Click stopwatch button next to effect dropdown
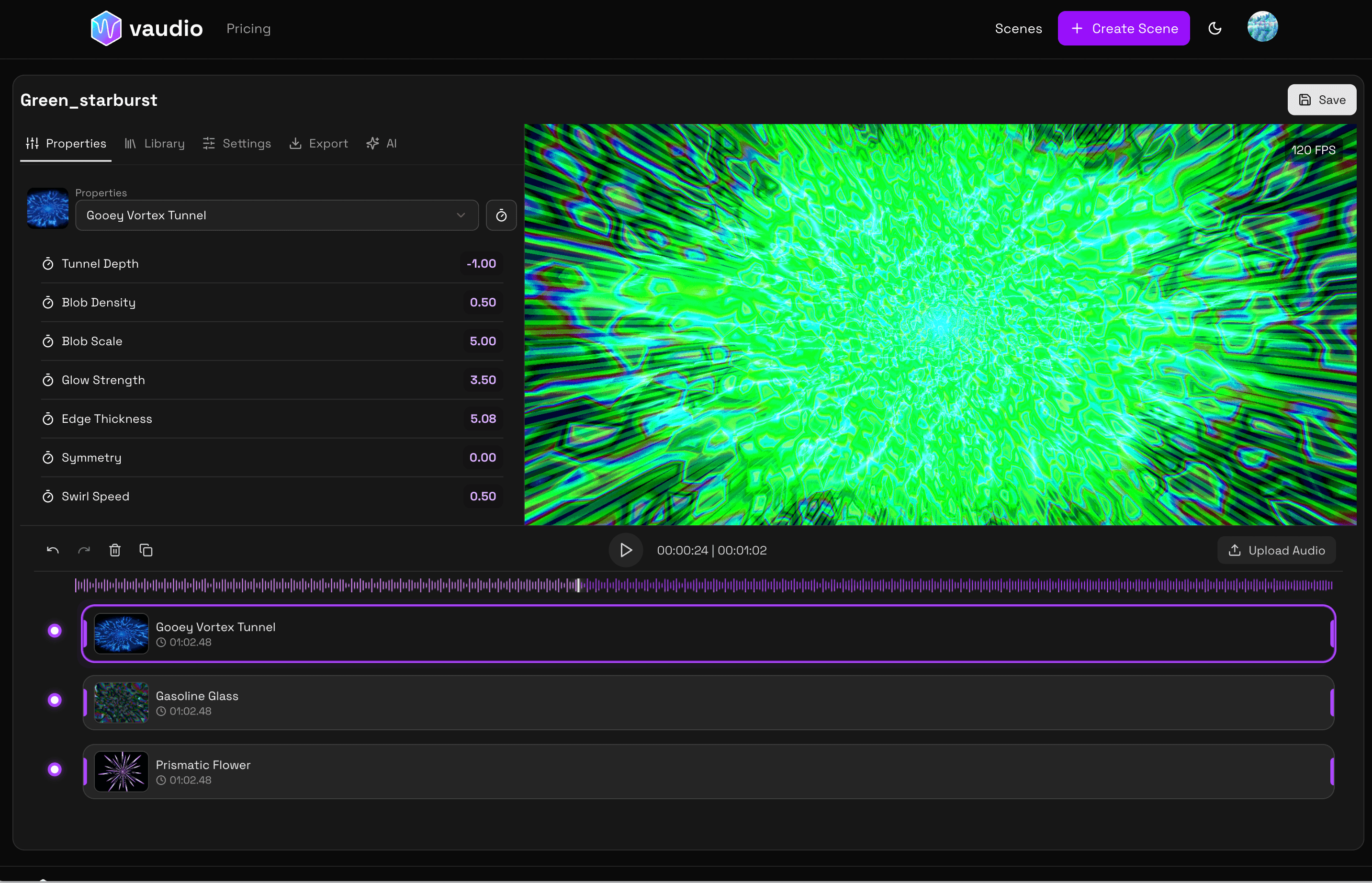Screen dimensions: 1372x883 pos(501,215)
